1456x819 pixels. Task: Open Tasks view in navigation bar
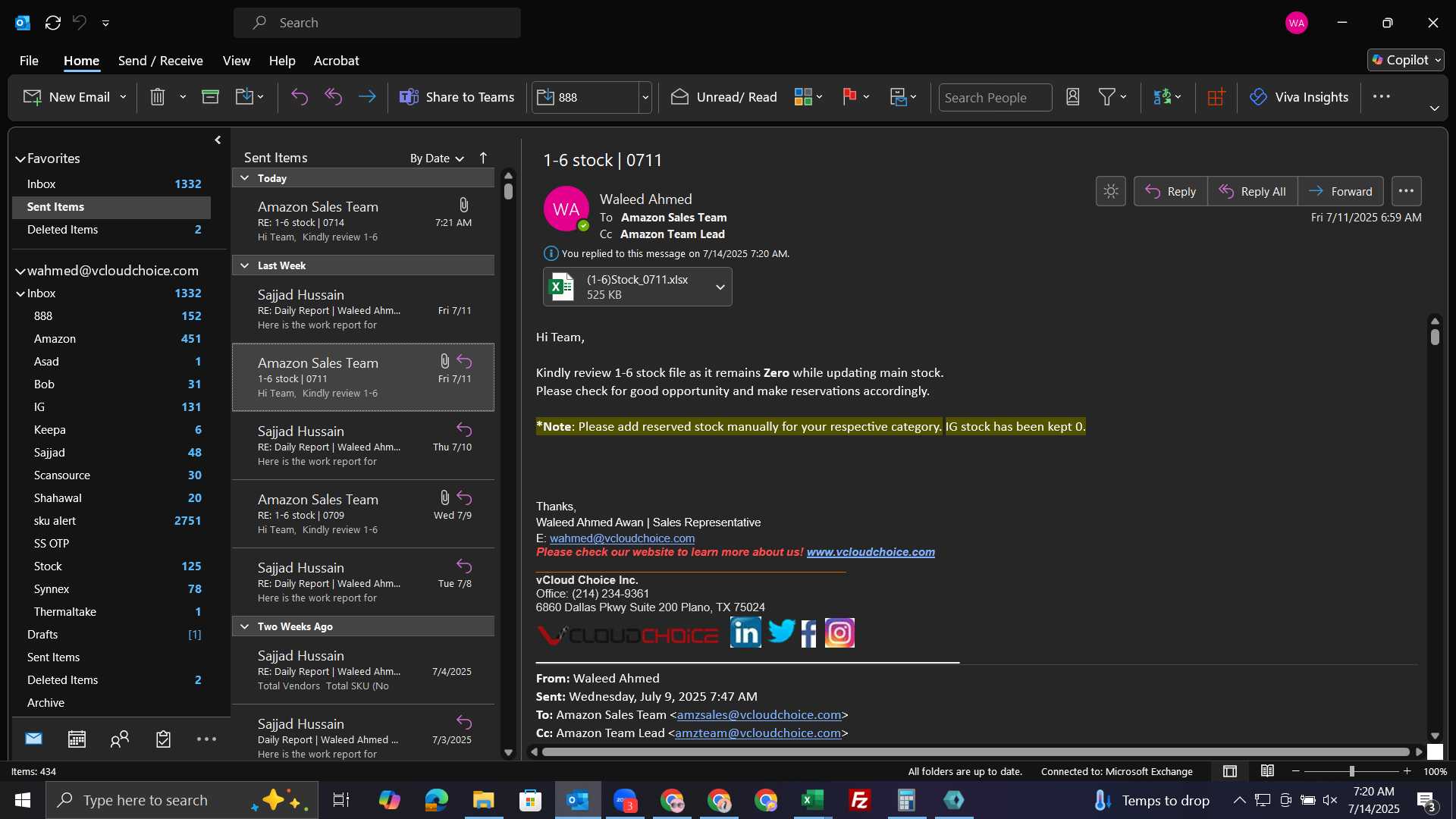[163, 739]
